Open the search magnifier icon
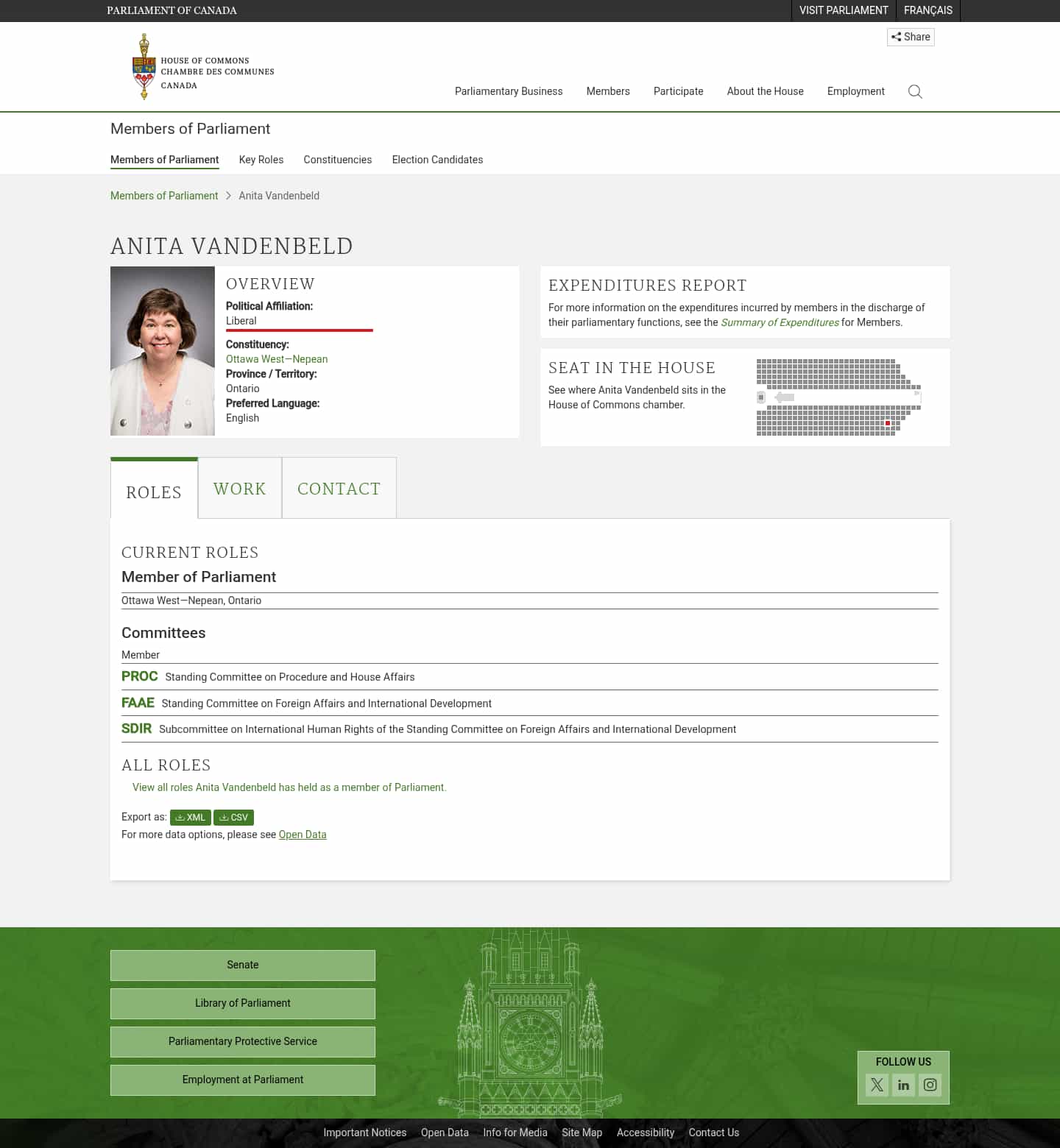1060x1148 pixels. click(915, 91)
